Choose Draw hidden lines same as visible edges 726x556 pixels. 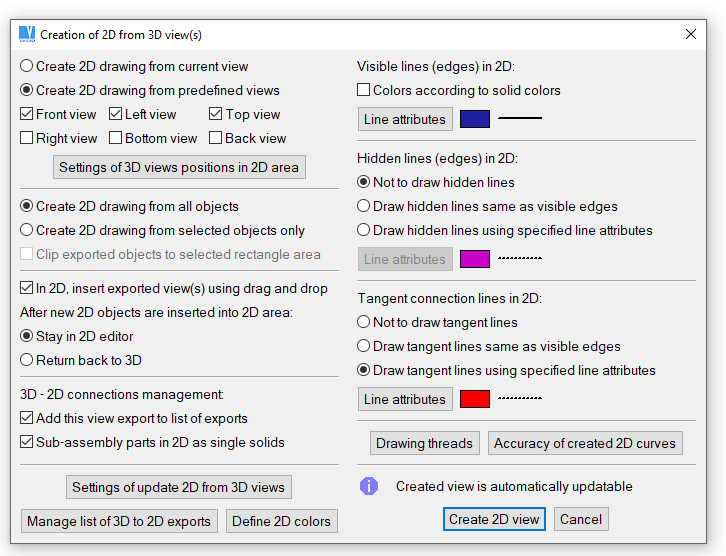363,206
